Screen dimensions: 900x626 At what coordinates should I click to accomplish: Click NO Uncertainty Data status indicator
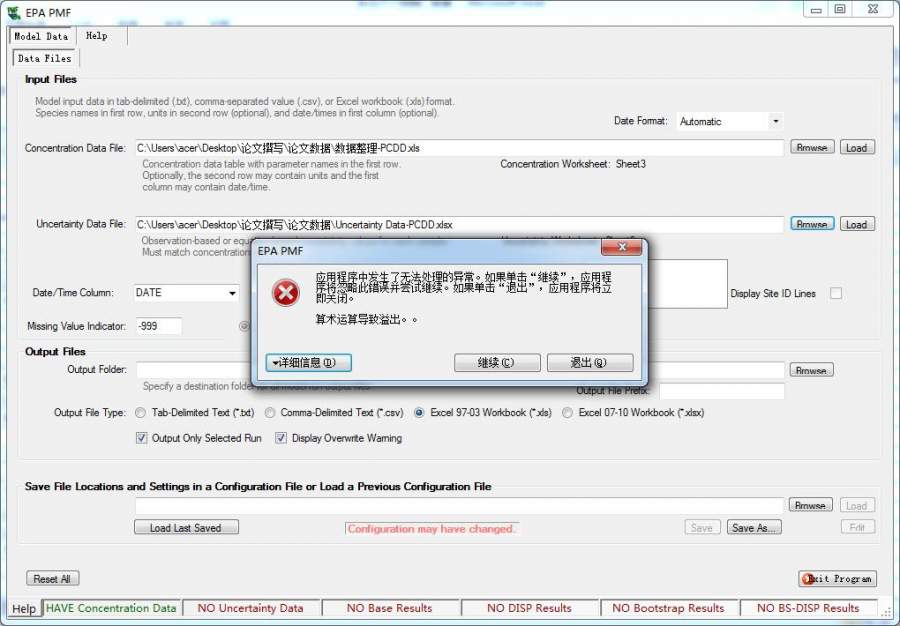[250, 608]
